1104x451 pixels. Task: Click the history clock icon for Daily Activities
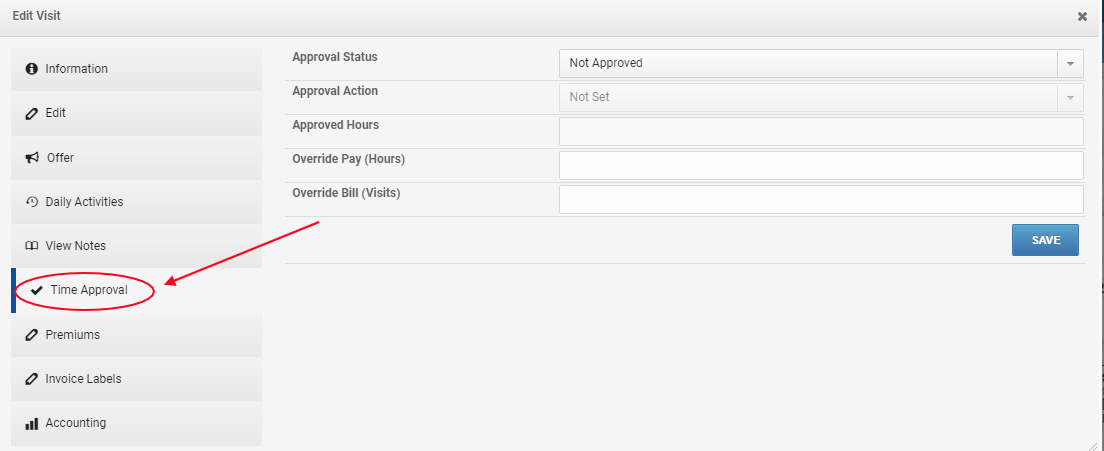point(31,202)
